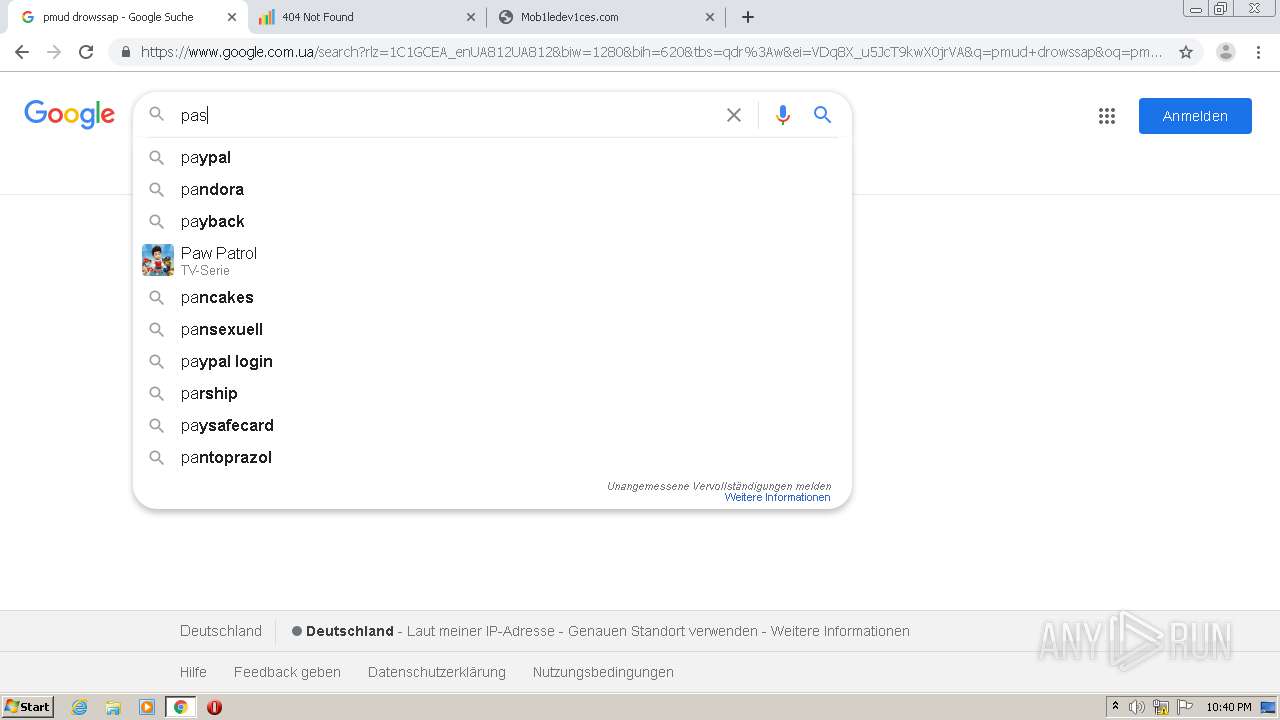View site info via the lock icon
This screenshot has width=1280, height=720.
click(126, 52)
